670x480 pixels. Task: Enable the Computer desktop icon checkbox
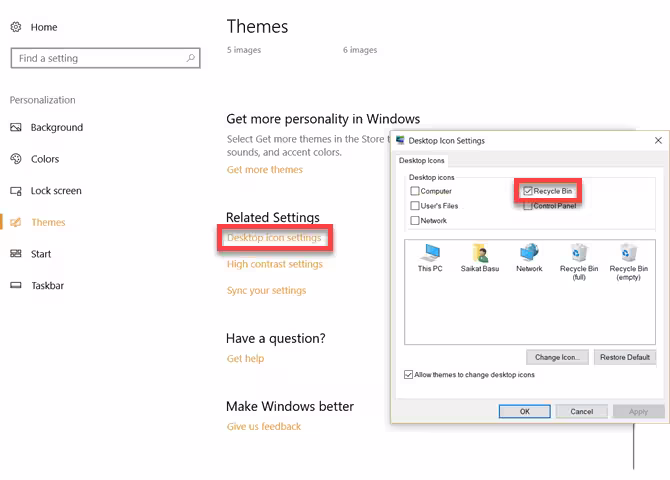414,191
